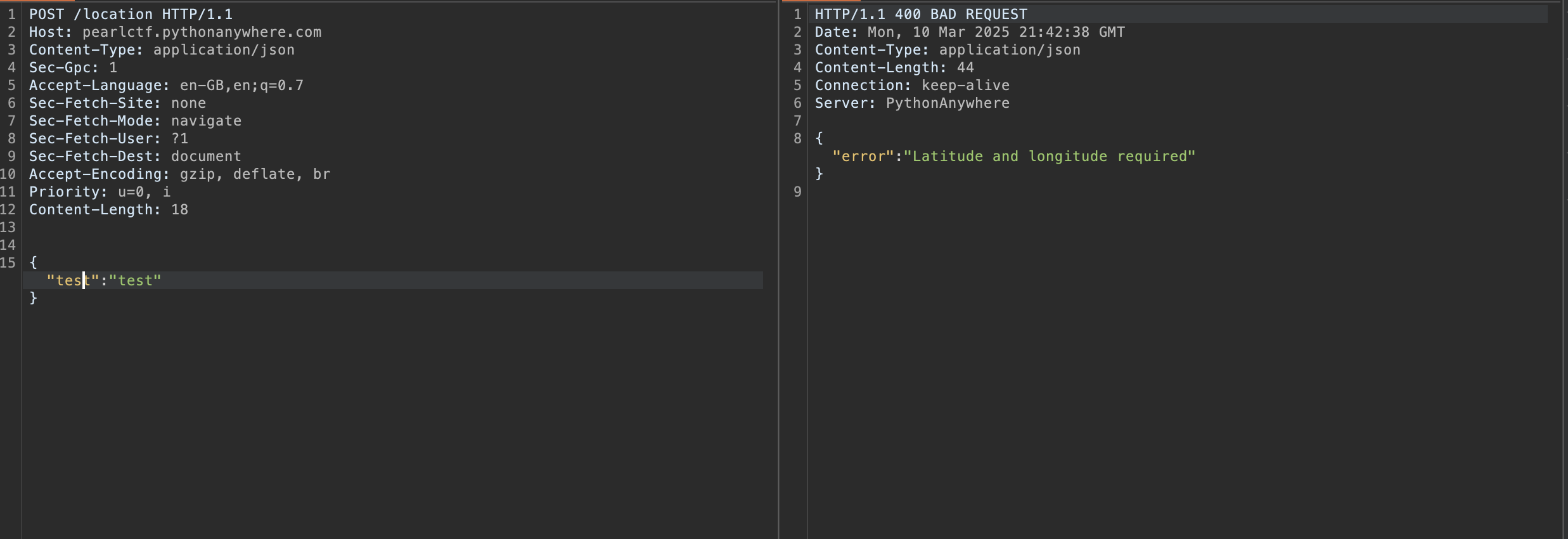
Task: Click closing brace of request body
Action: pos(34,297)
